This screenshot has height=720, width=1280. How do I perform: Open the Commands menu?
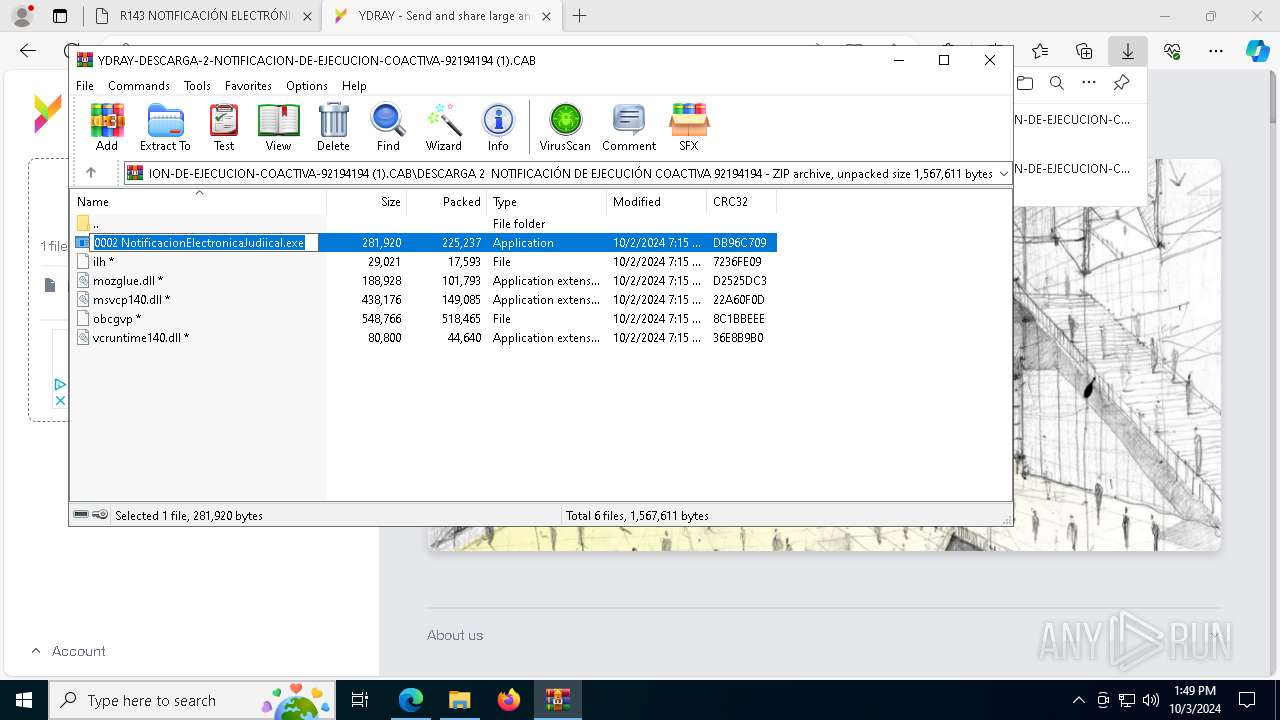pos(139,86)
